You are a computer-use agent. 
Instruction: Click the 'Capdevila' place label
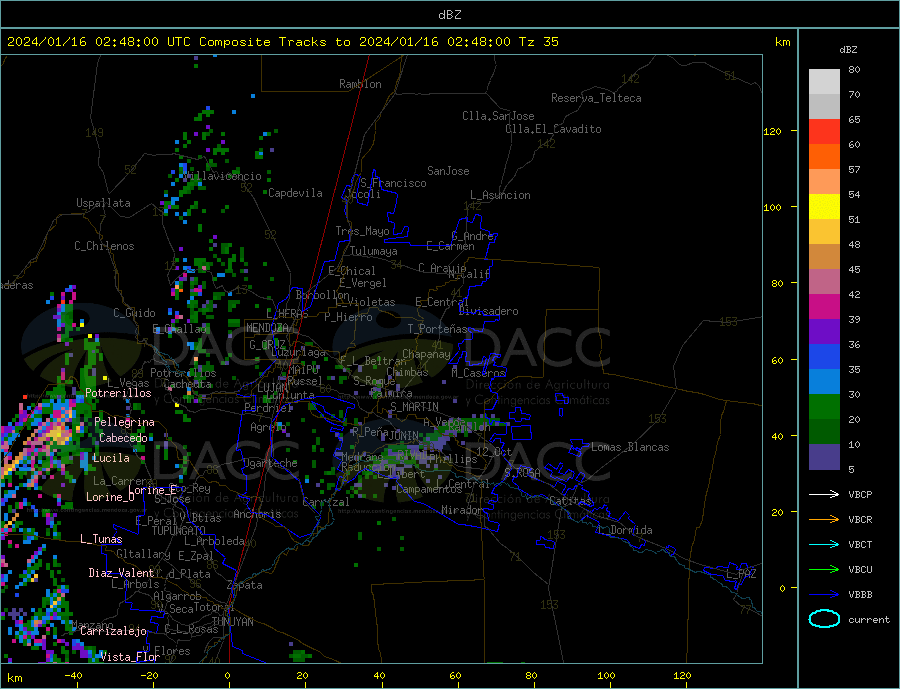point(295,193)
